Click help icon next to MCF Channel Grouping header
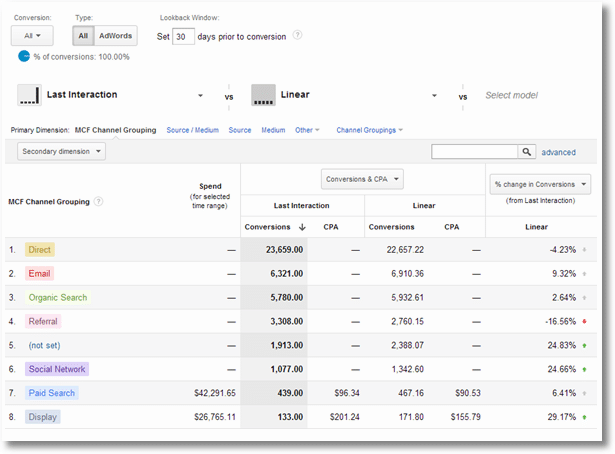Screen dimensions: 615x454 point(99,201)
